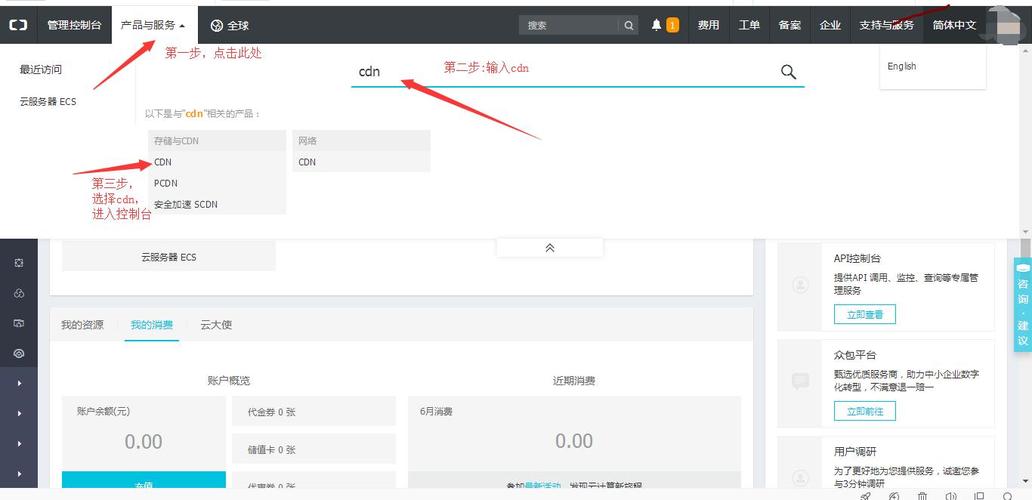Click the top bar 搜索 input field
Screen dimensions: 1032x500
(x=569, y=26)
